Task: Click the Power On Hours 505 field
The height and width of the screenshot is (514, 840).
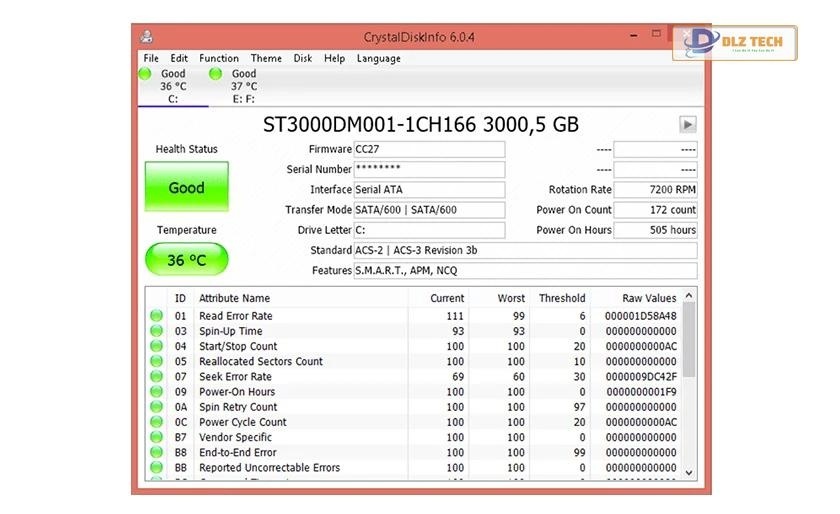Action: [656, 230]
